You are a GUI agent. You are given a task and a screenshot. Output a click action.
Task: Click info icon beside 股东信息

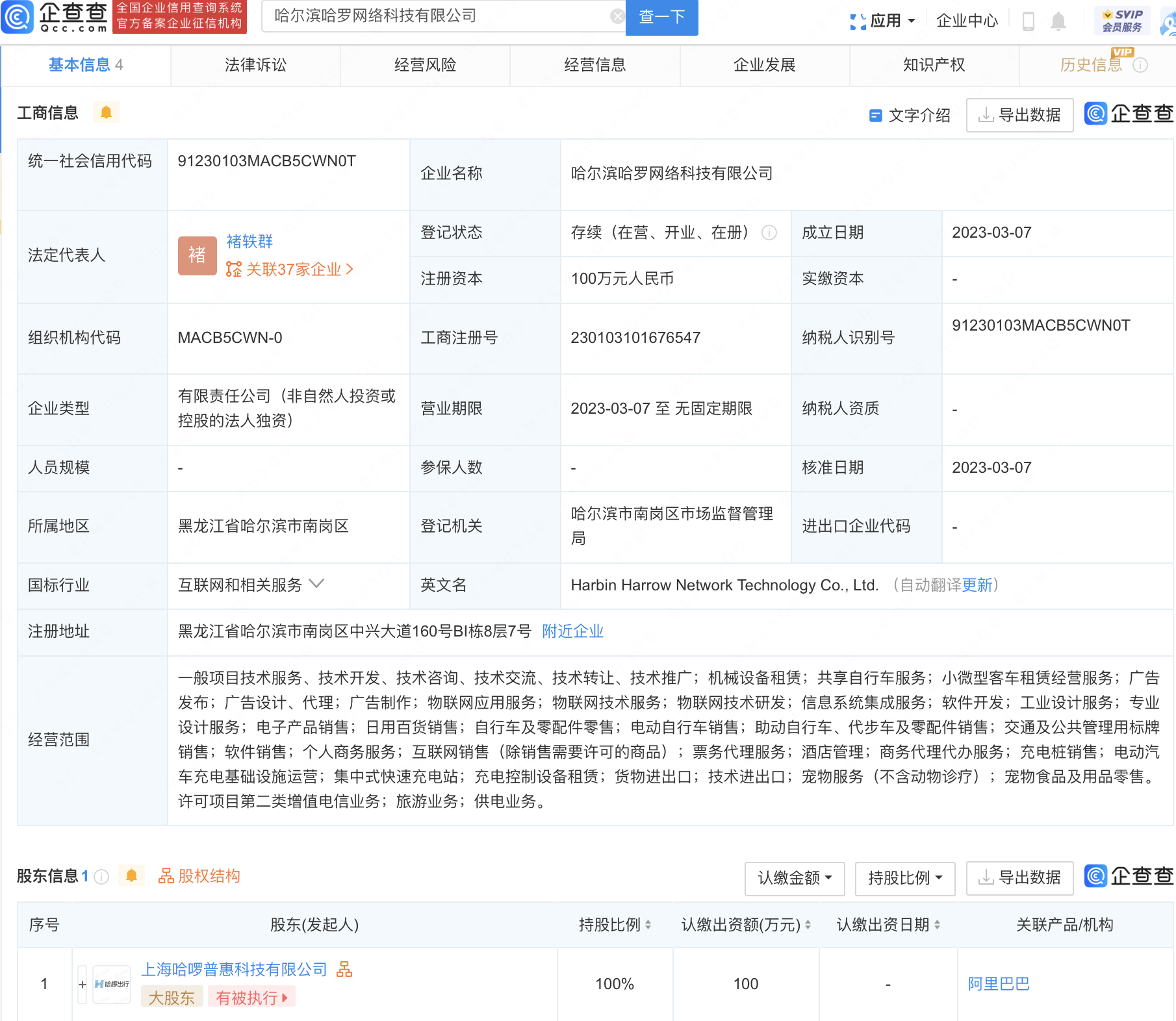tap(101, 877)
